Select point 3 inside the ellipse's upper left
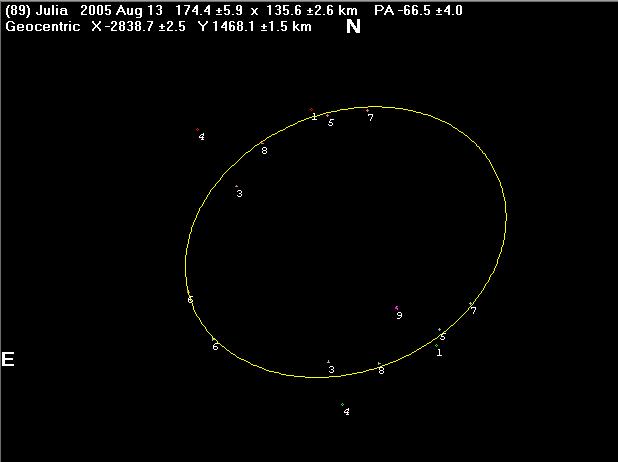 pyautogui.click(x=236, y=186)
